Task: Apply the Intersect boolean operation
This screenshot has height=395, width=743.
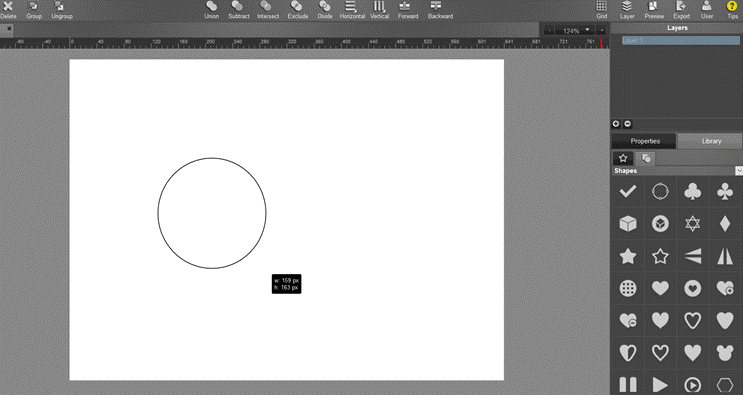Action: point(268,10)
